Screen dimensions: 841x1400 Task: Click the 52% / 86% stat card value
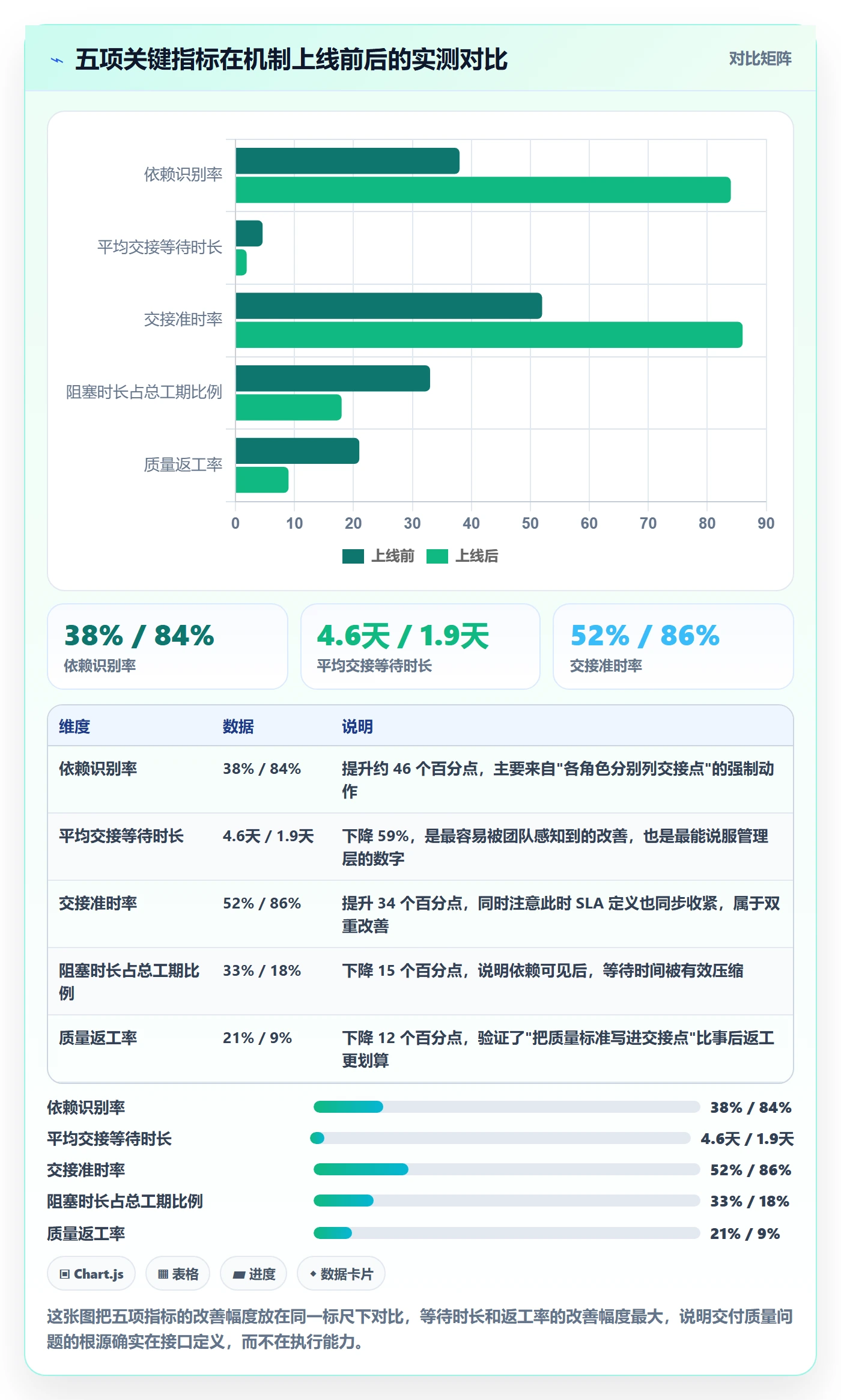coord(645,636)
